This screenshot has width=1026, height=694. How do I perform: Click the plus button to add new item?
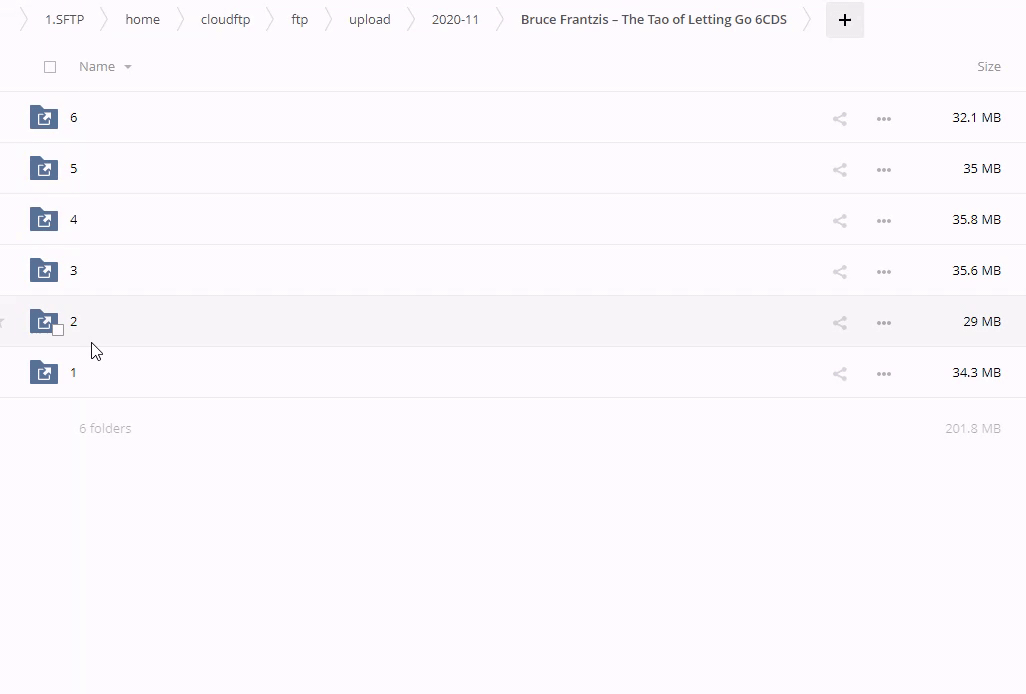(844, 20)
